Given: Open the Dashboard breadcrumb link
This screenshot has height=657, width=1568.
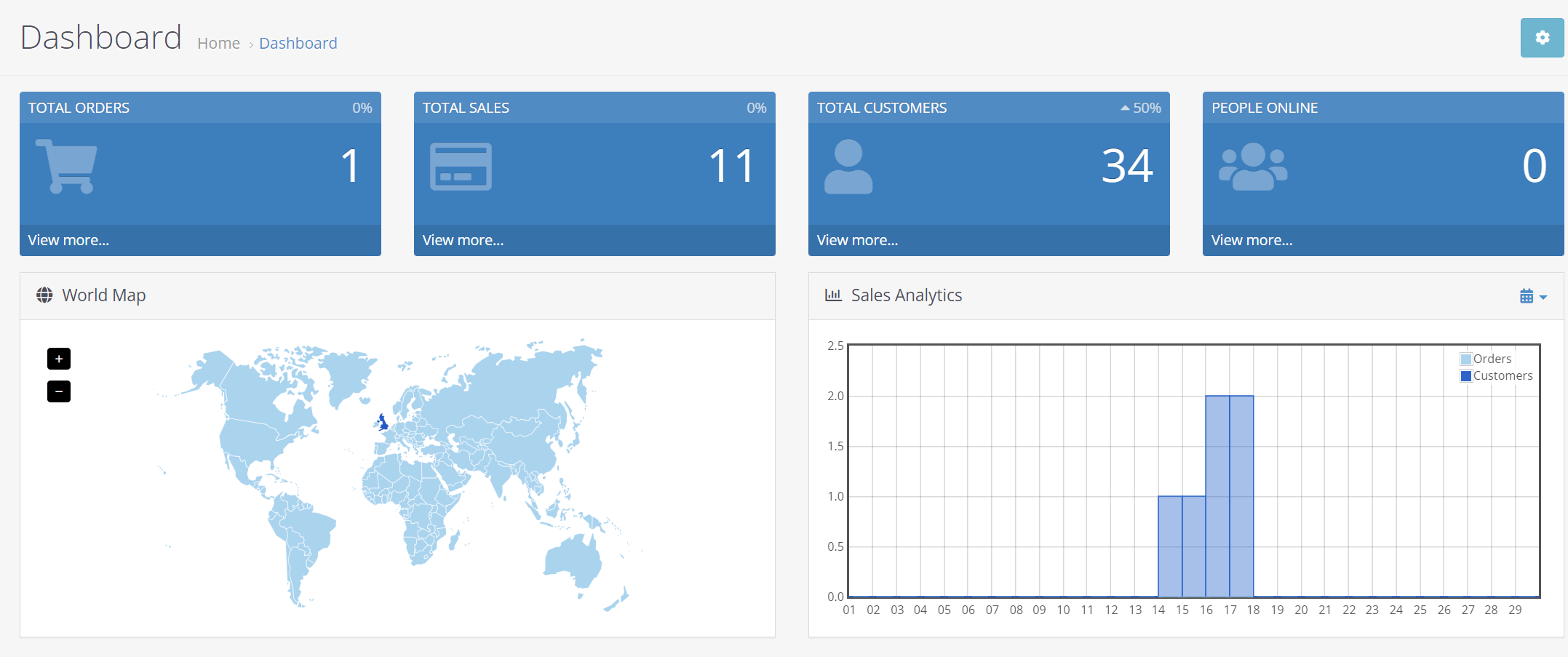Looking at the screenshot, I should coord(298,44).
